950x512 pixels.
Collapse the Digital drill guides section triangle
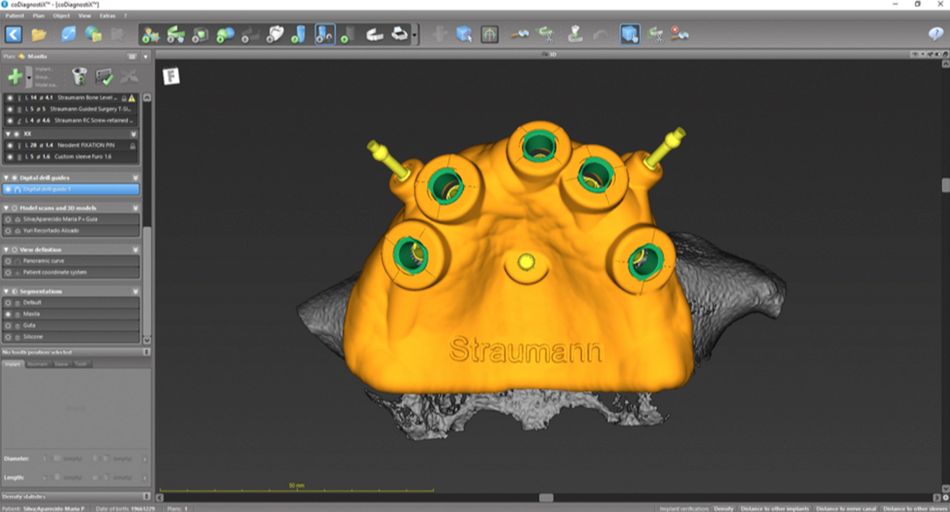(x=6, y=178)
